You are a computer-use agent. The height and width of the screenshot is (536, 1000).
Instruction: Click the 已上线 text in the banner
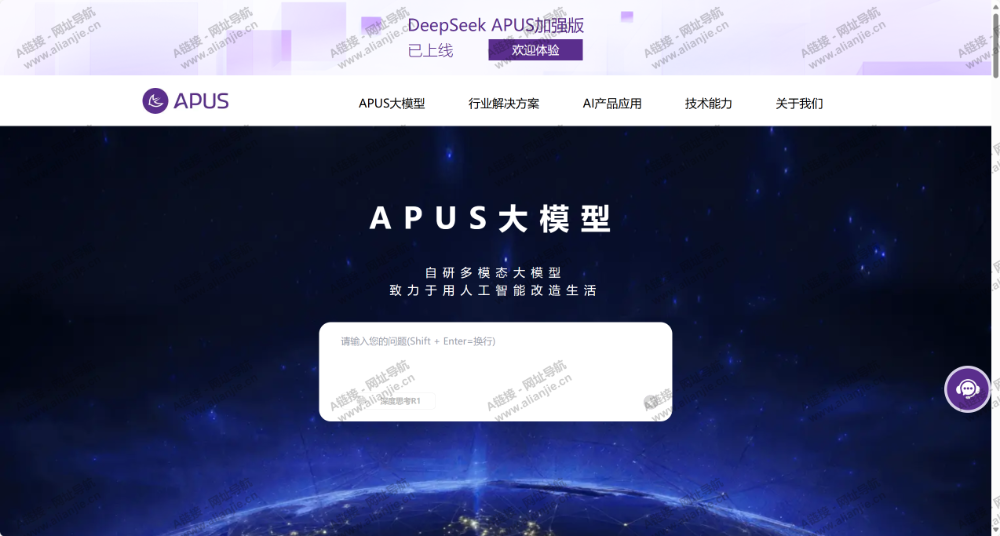[x=430, y=50]
